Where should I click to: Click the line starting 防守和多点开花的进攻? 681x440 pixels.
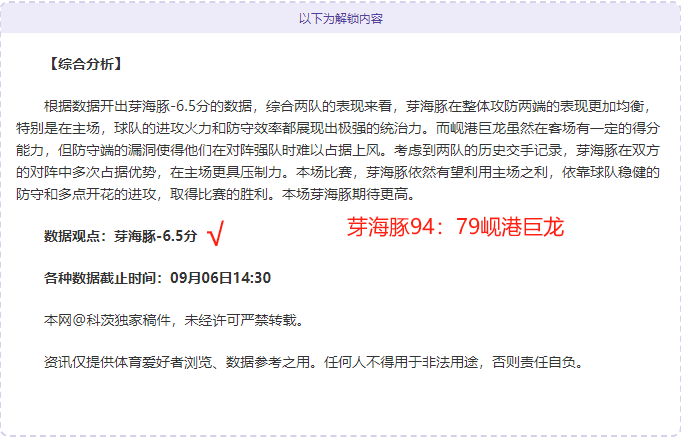coord(216,194)
